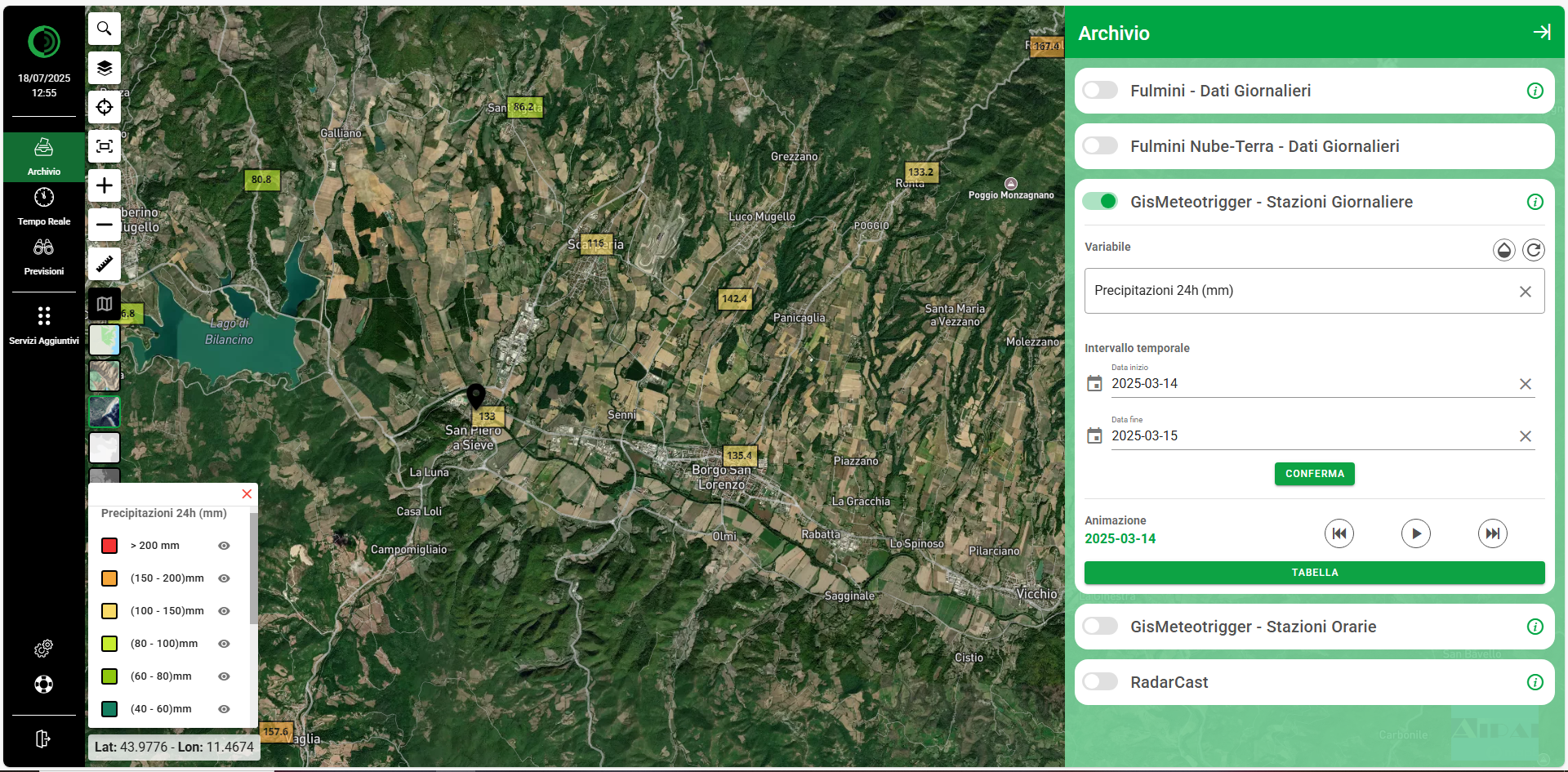Click the orange (150 - 200)mm swatch

[x=109, y=578]
